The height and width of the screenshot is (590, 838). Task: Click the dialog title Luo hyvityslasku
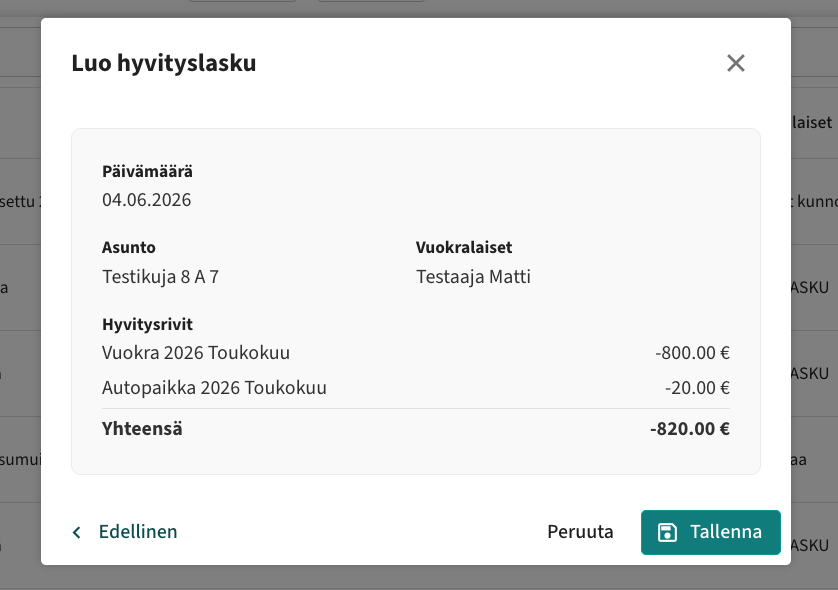[x=164, y=63]
